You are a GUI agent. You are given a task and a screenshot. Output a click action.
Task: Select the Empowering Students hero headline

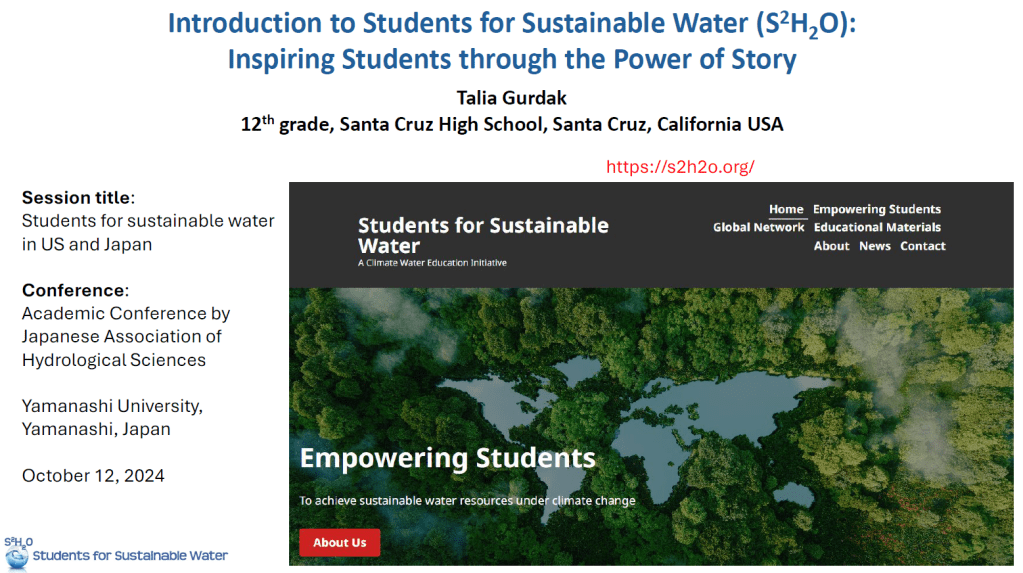(x=447, y=459)
